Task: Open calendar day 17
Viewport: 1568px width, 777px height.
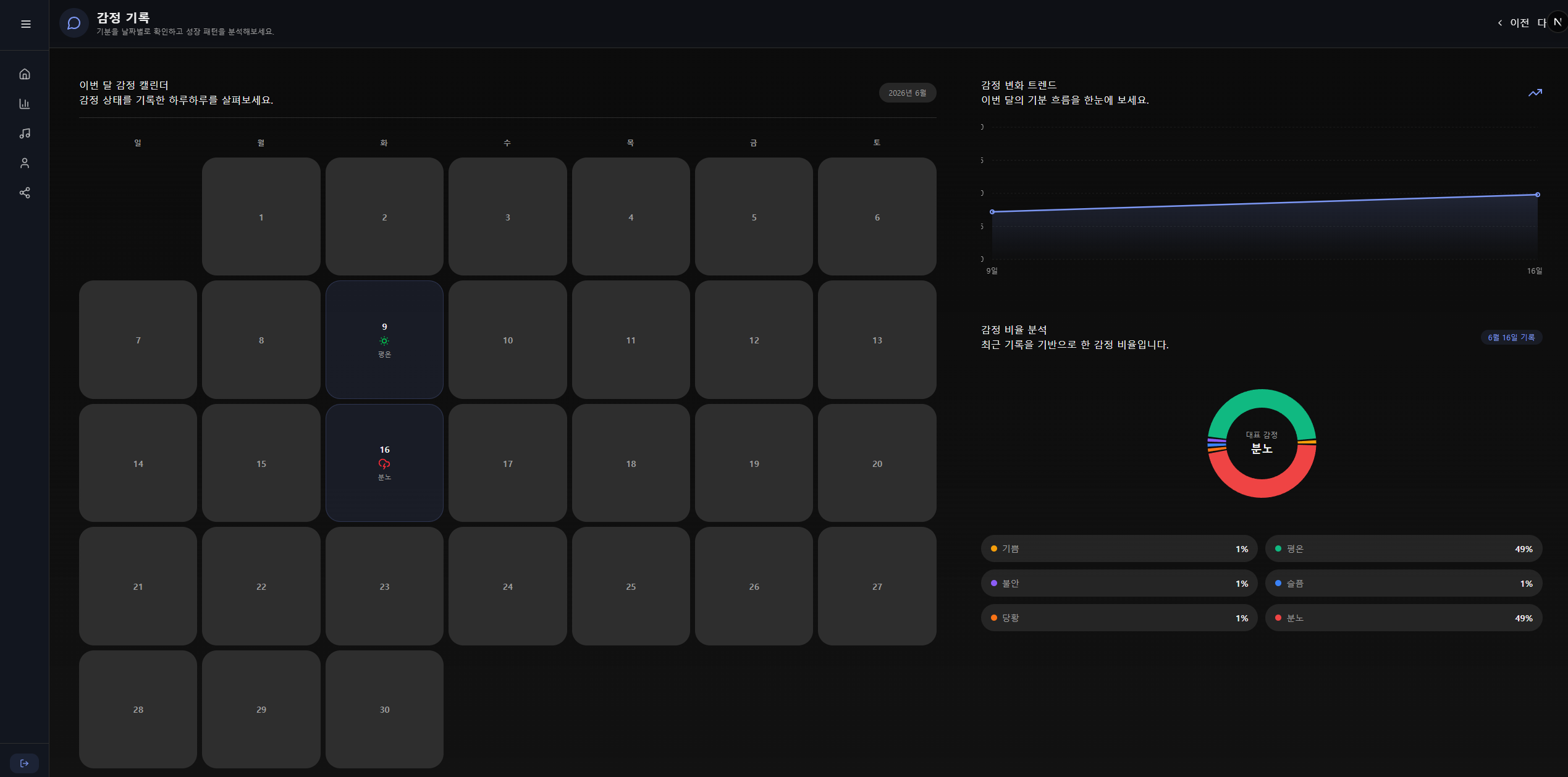Action: click(x=508, y=463)
